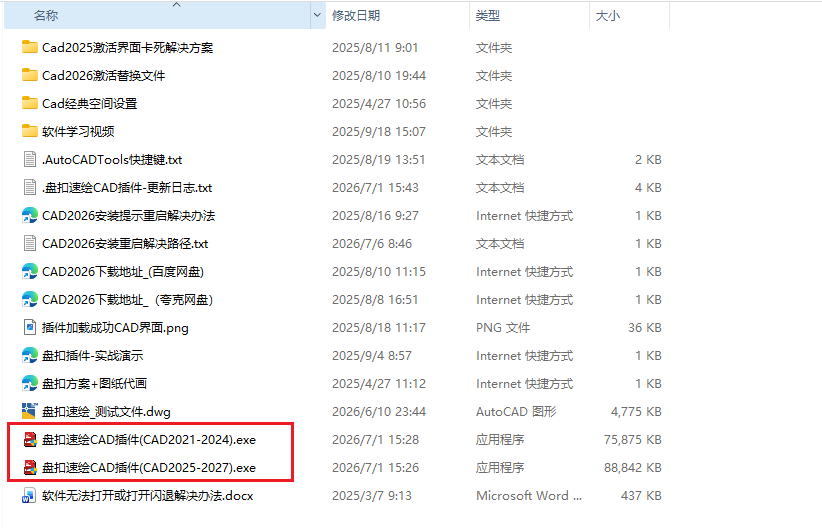Click the CAD2026下载地址_(百度网盘) shortcut icon

tap(29, 272)
